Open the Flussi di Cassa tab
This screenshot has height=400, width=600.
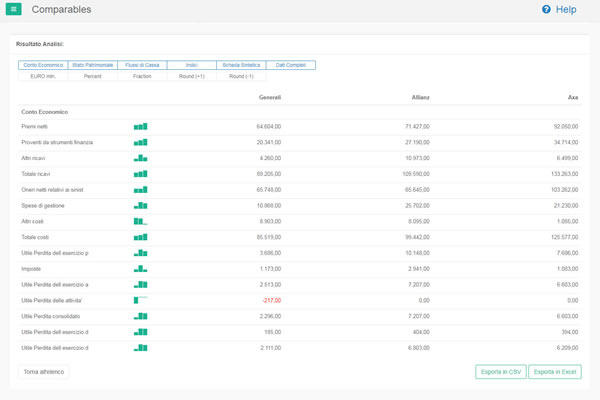click(142, 65)
